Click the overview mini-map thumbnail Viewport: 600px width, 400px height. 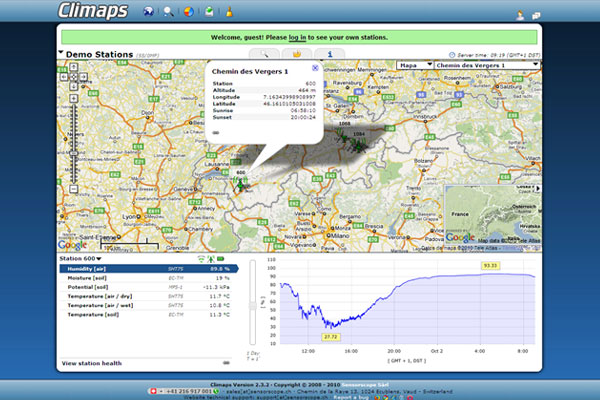coord(493,214)
